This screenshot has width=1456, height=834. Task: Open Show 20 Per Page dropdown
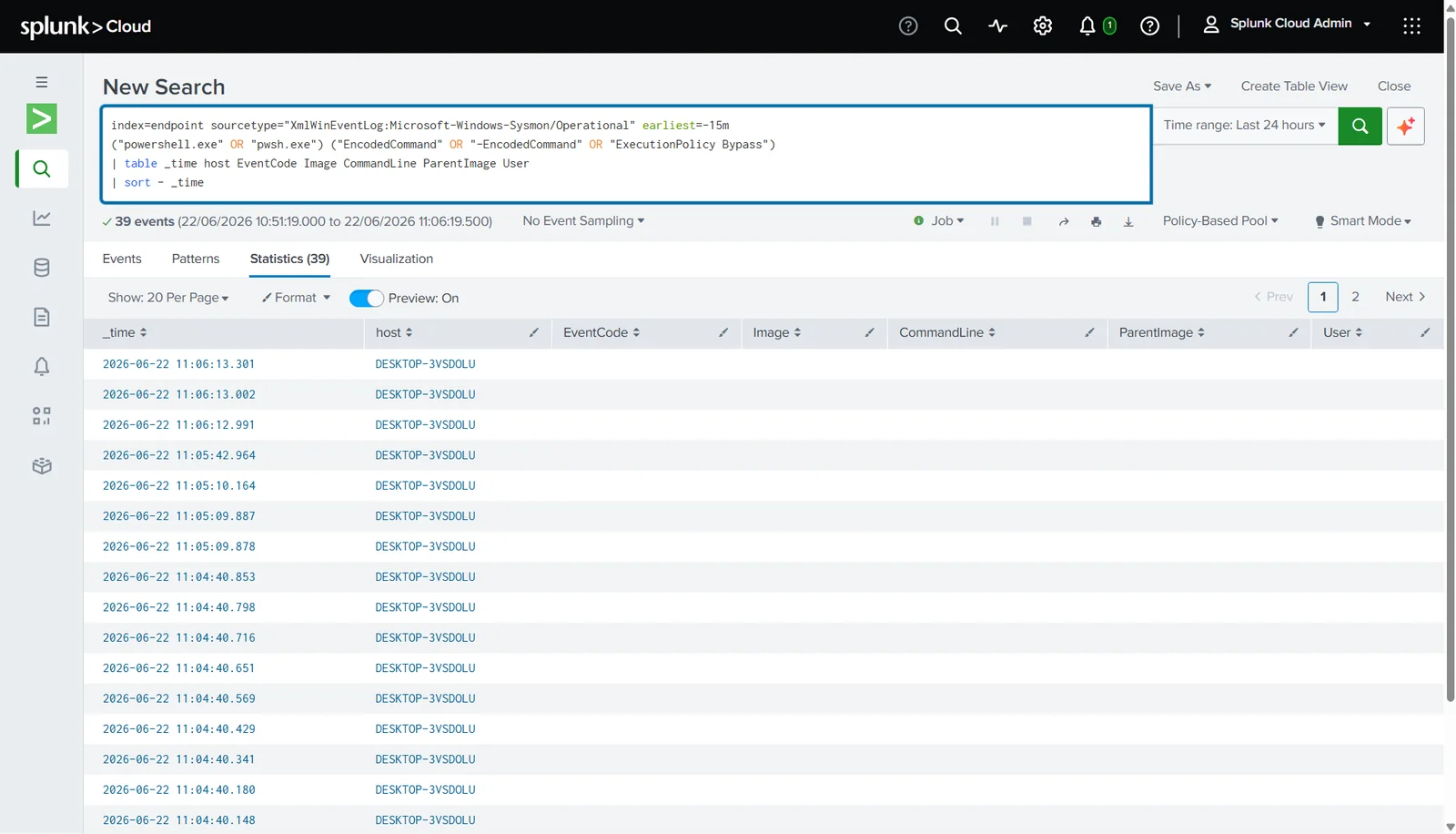coord(168,298)
